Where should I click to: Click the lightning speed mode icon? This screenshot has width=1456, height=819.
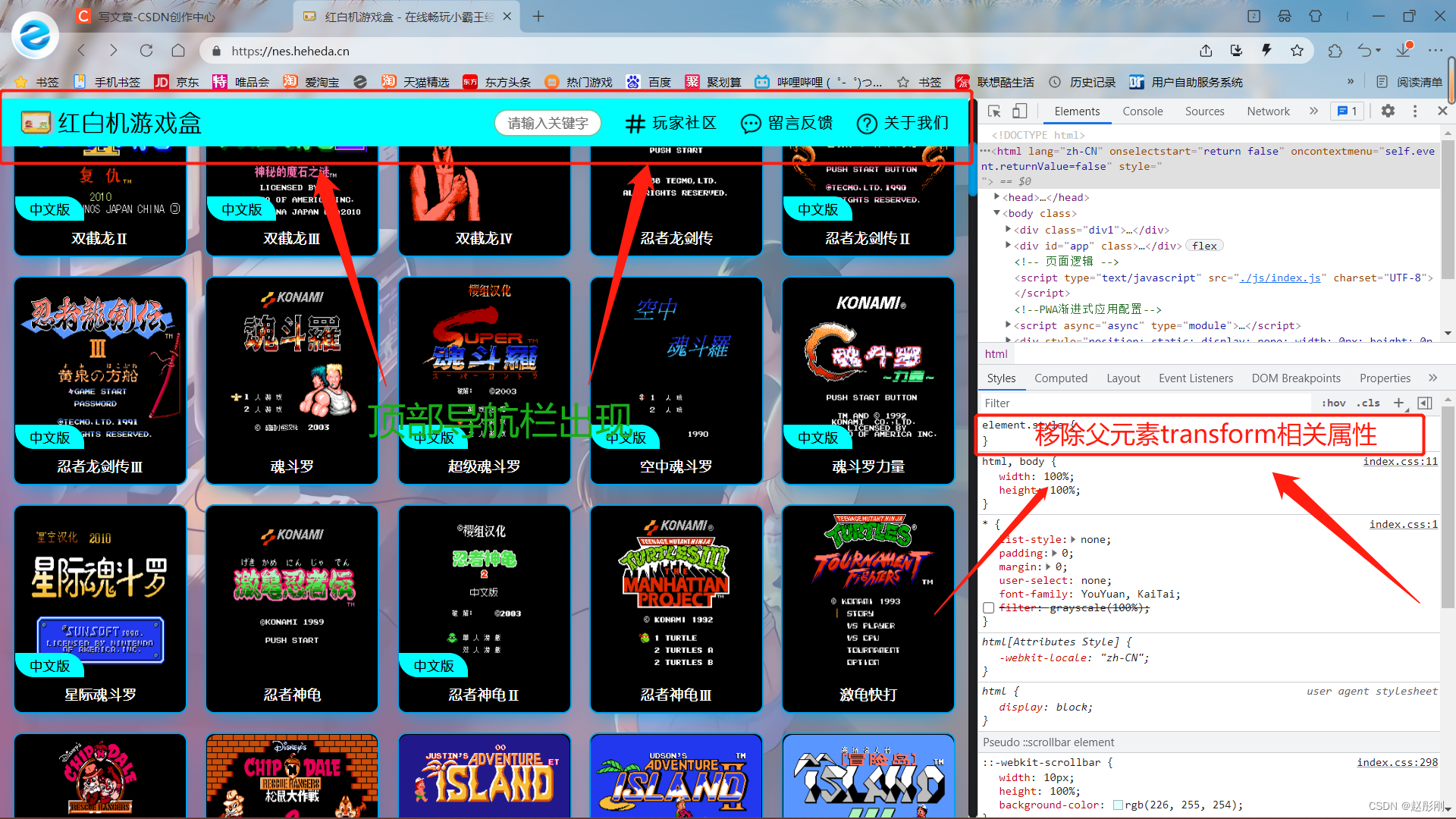[1266, 51]
